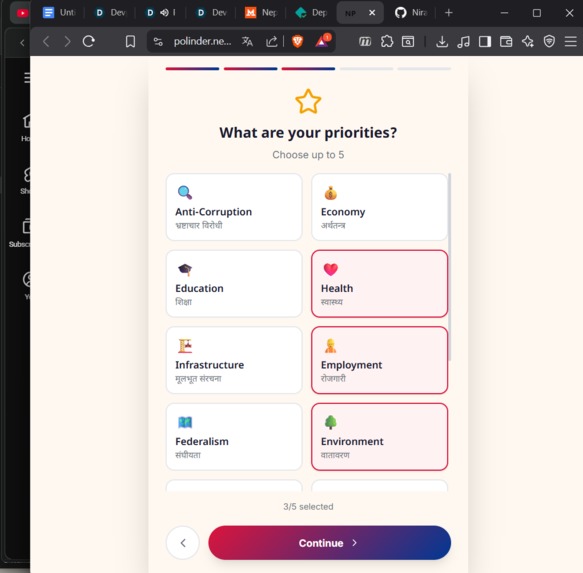583x573 pixels.
Task: Click the 'Choose up to 5' subtitle
Action: coord(308,155)
